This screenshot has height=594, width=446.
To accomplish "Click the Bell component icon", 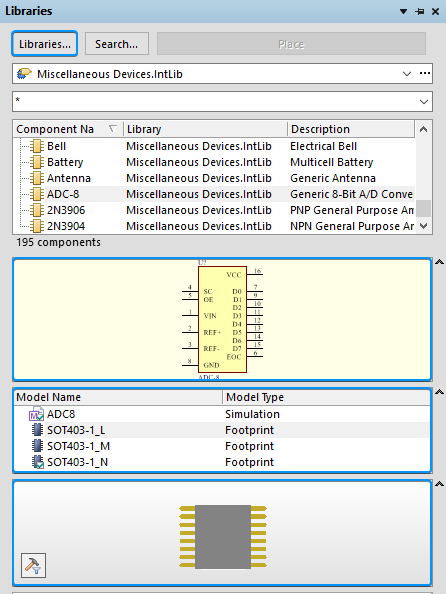I will tap(37, 146).
